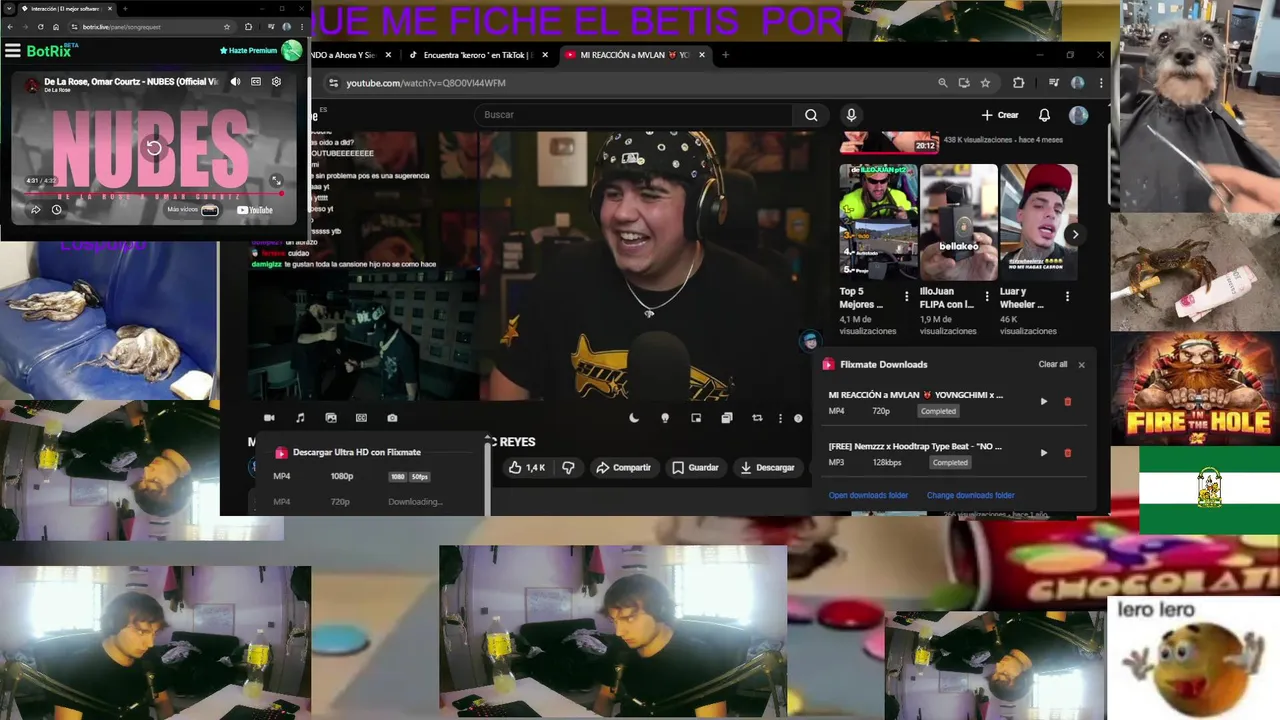The image size is (1280, 720).
Task: Toggle subtitles on the NUBES player
Action: tap(256, 82)
